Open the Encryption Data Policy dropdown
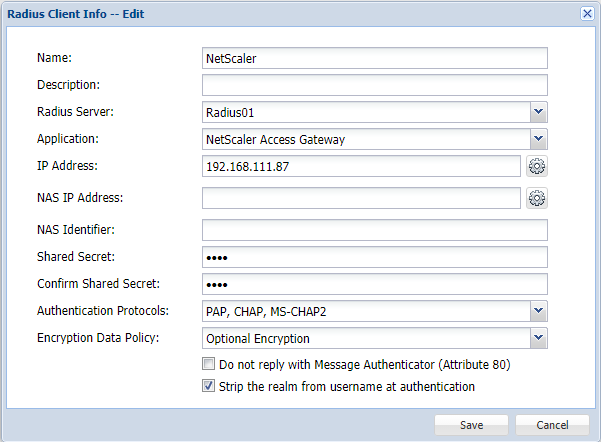Image resolution: width=601 pixels, height=442 pixels. point(538,338)
